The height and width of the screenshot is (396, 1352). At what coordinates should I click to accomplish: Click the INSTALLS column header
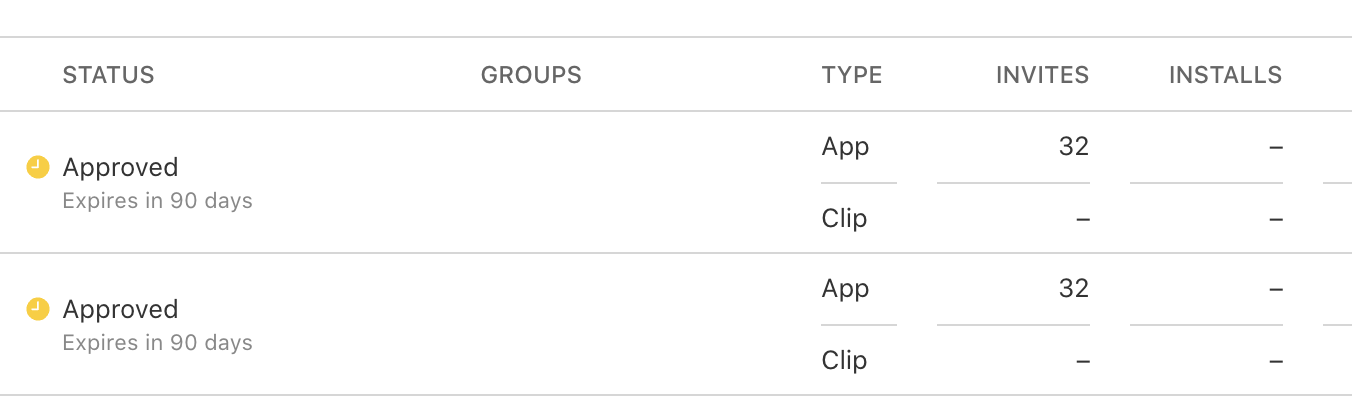tap(1225, 75)
